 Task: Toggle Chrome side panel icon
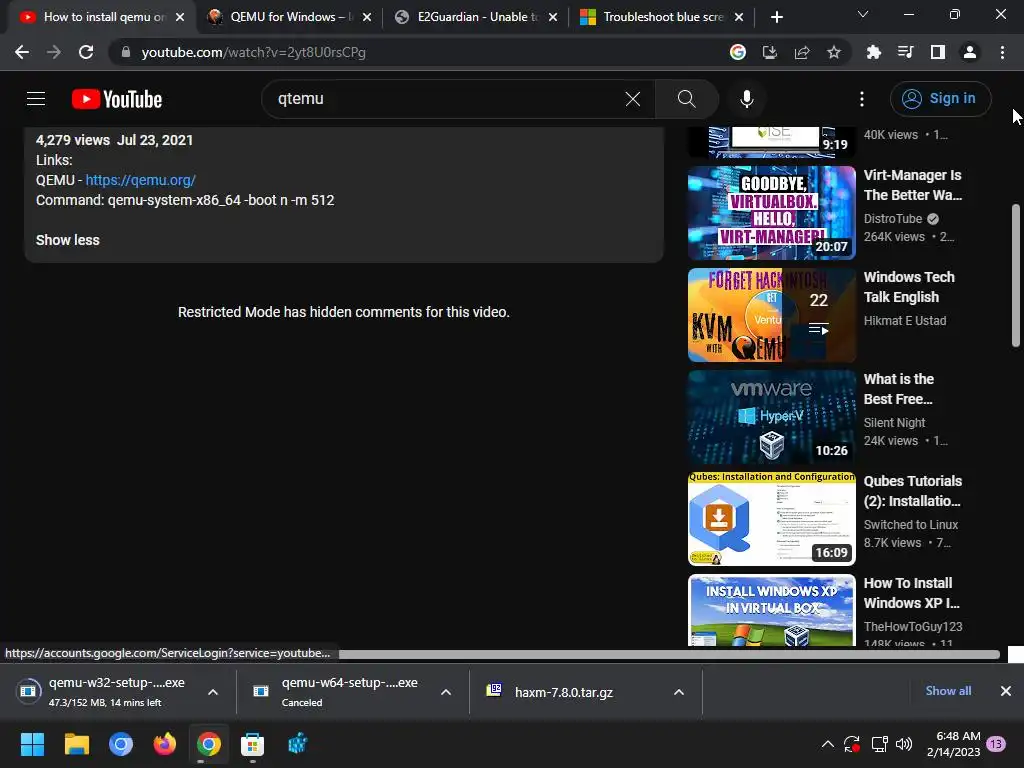938,52
